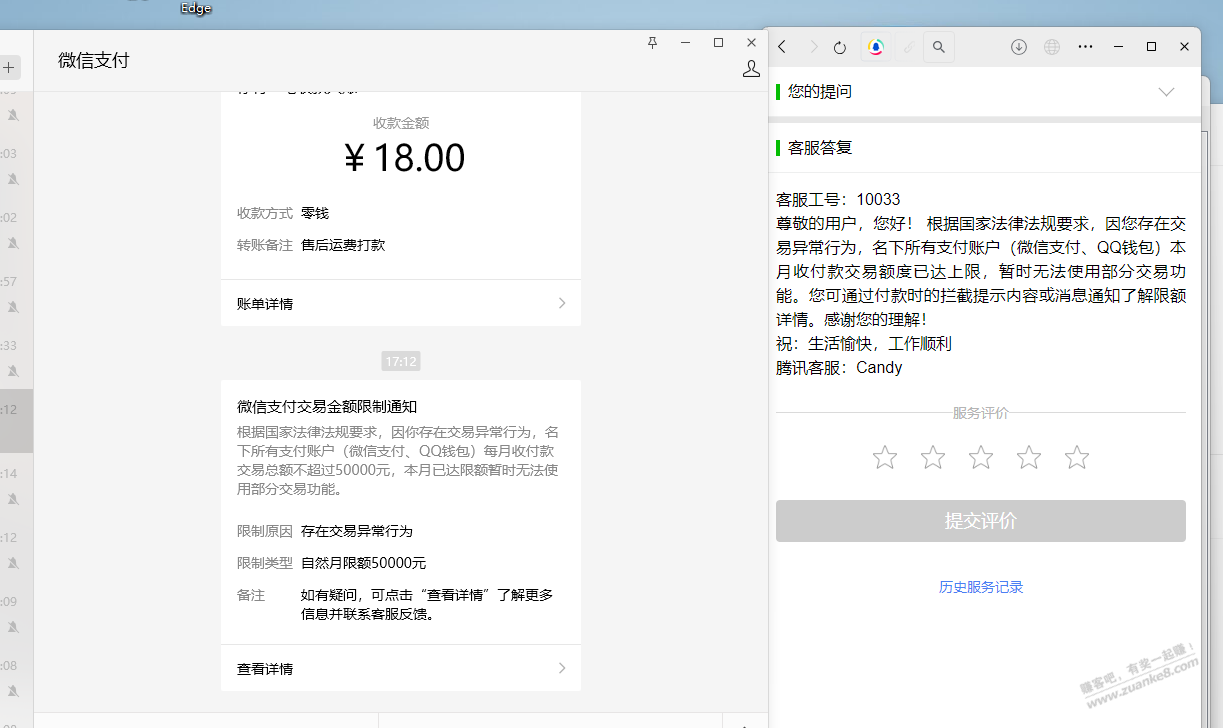Open the muted chat row timestamped :03
This screenshot has height=728, width=1223.
pyautogui.click(x=16, y=167)
